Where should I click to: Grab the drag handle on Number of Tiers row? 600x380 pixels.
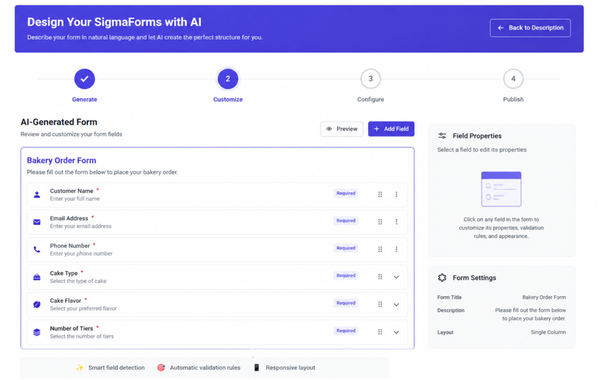tap(380, 332)
